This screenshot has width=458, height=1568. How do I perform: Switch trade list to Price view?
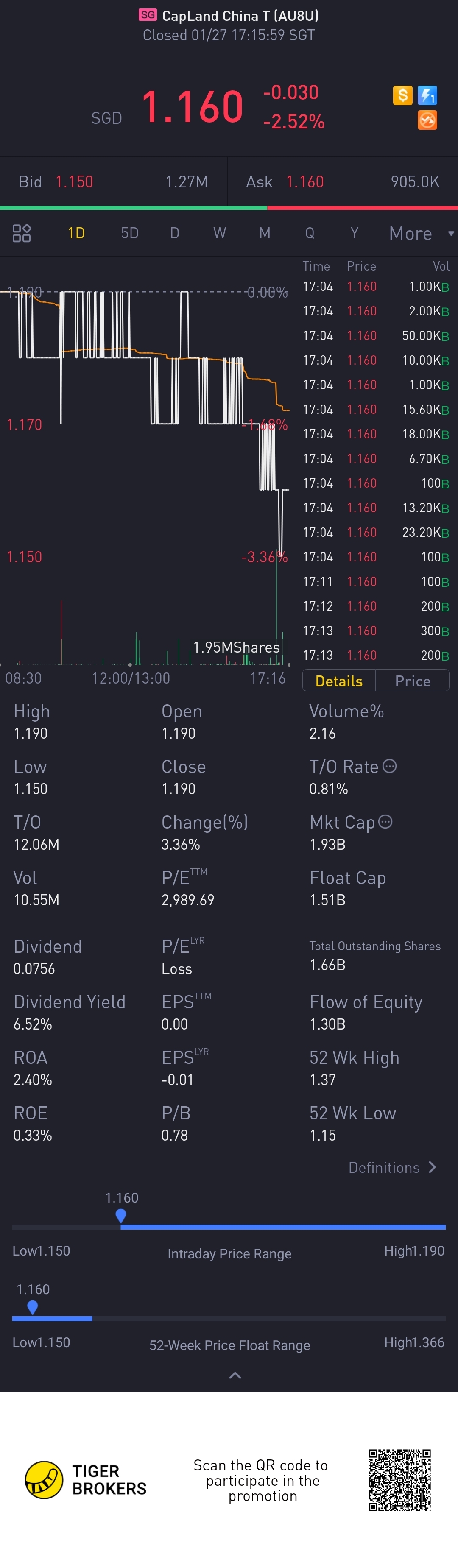coord(413,681)
